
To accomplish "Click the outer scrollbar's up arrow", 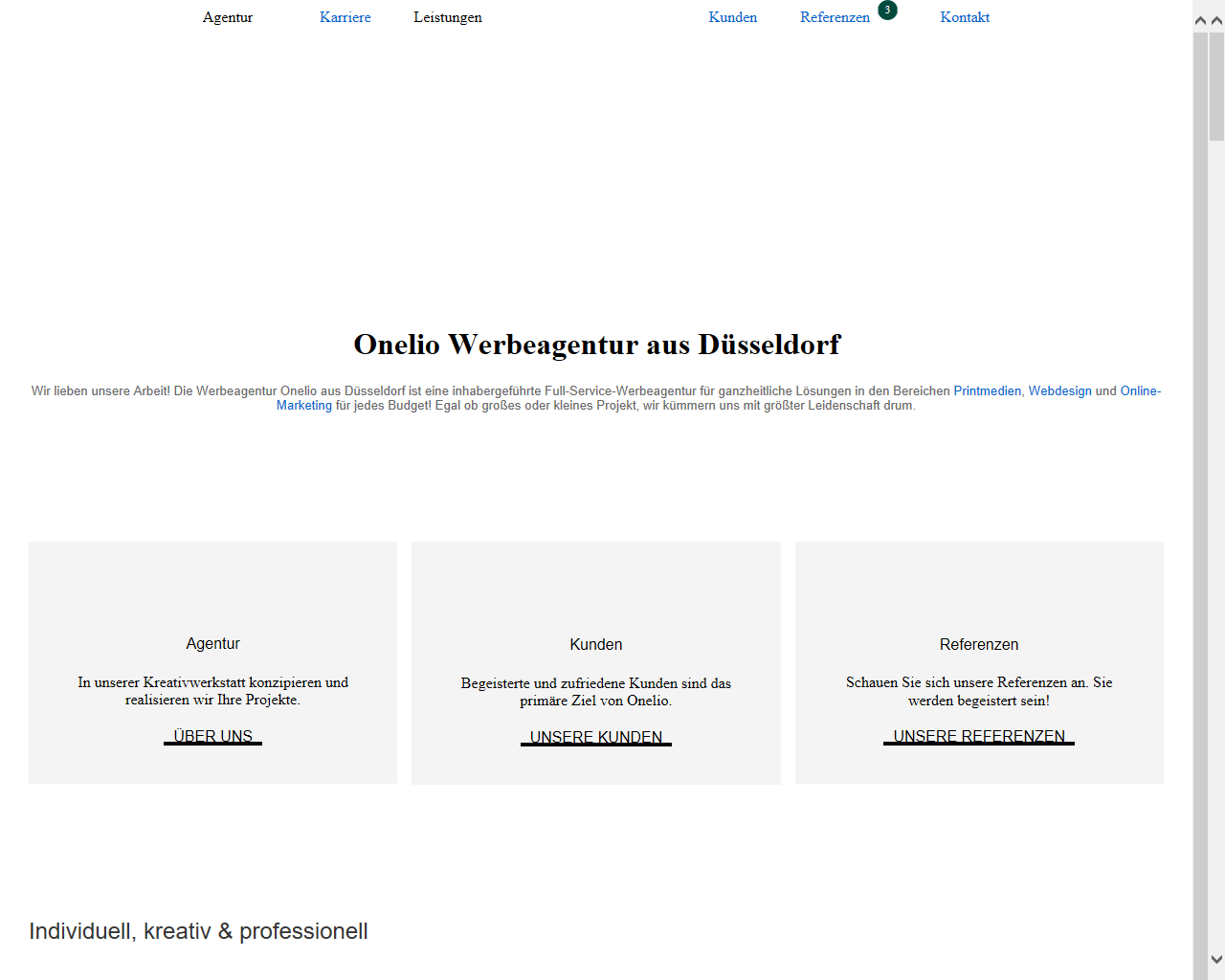I will coord(1216,20).
